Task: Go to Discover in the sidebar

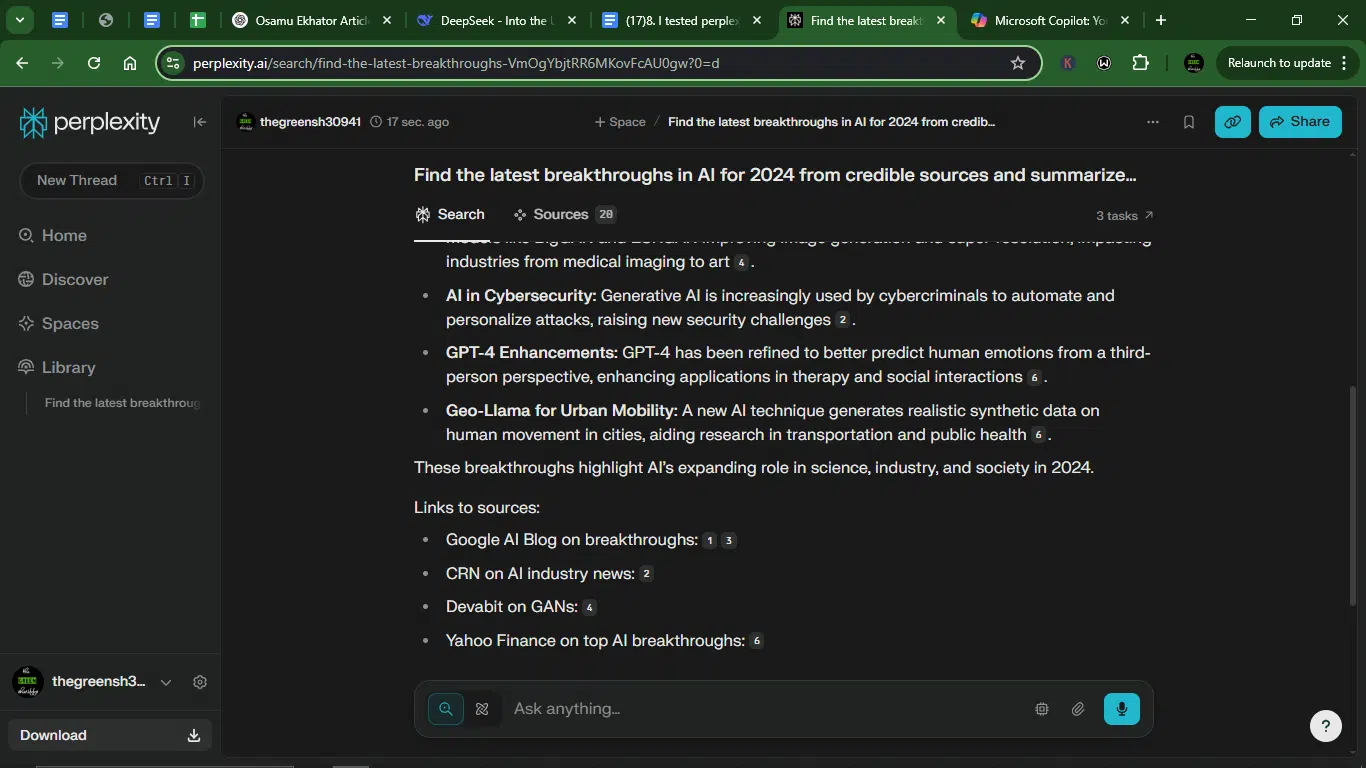Action: [63, 280]
